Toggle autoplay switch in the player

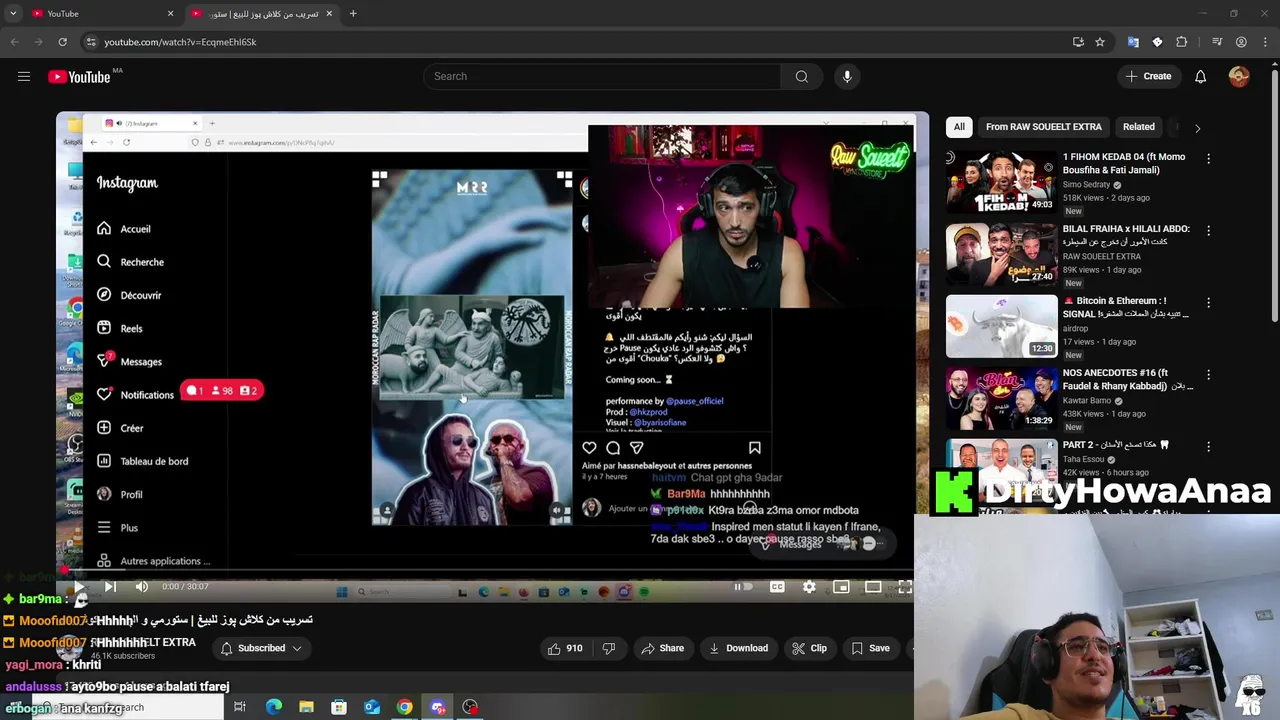741,587
